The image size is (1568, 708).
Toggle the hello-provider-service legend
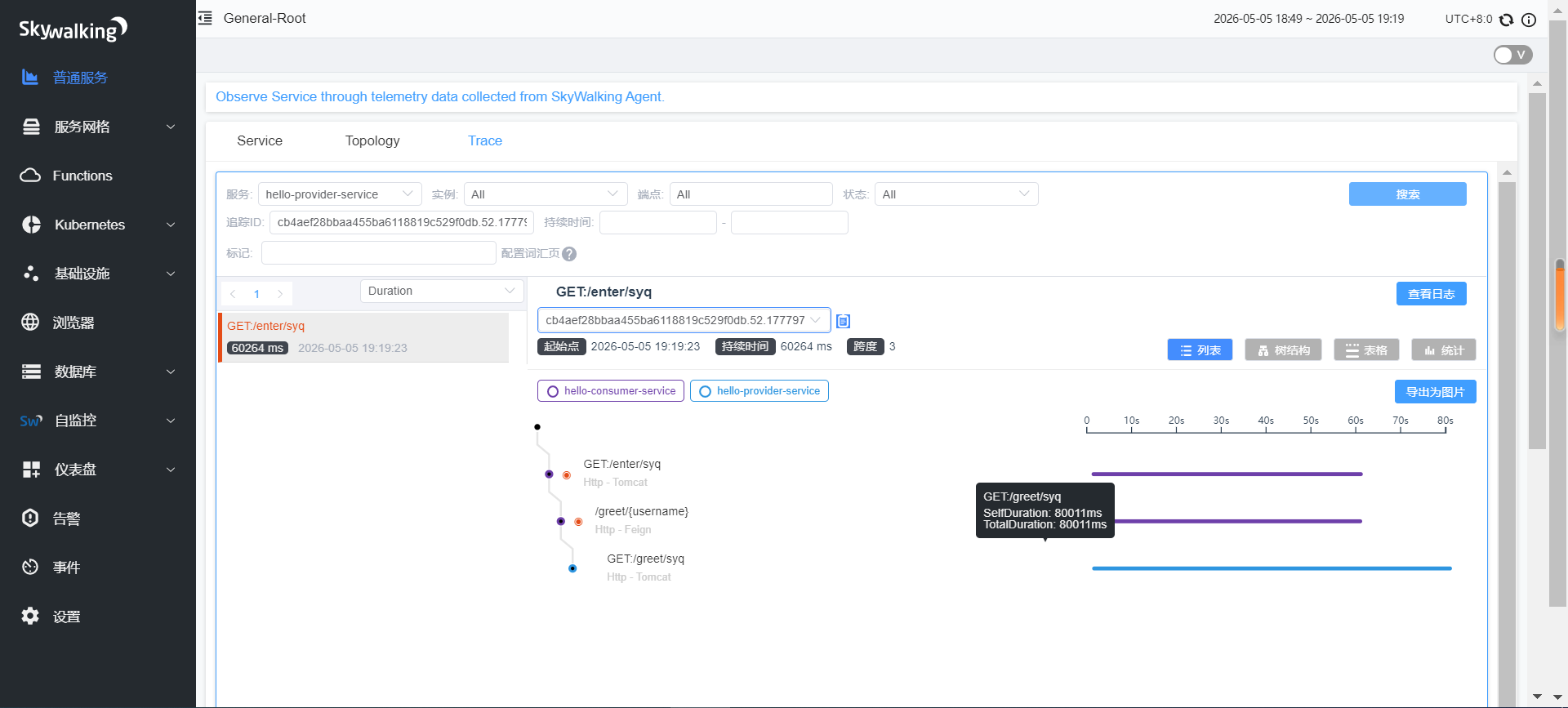click(x=759, y=391)
